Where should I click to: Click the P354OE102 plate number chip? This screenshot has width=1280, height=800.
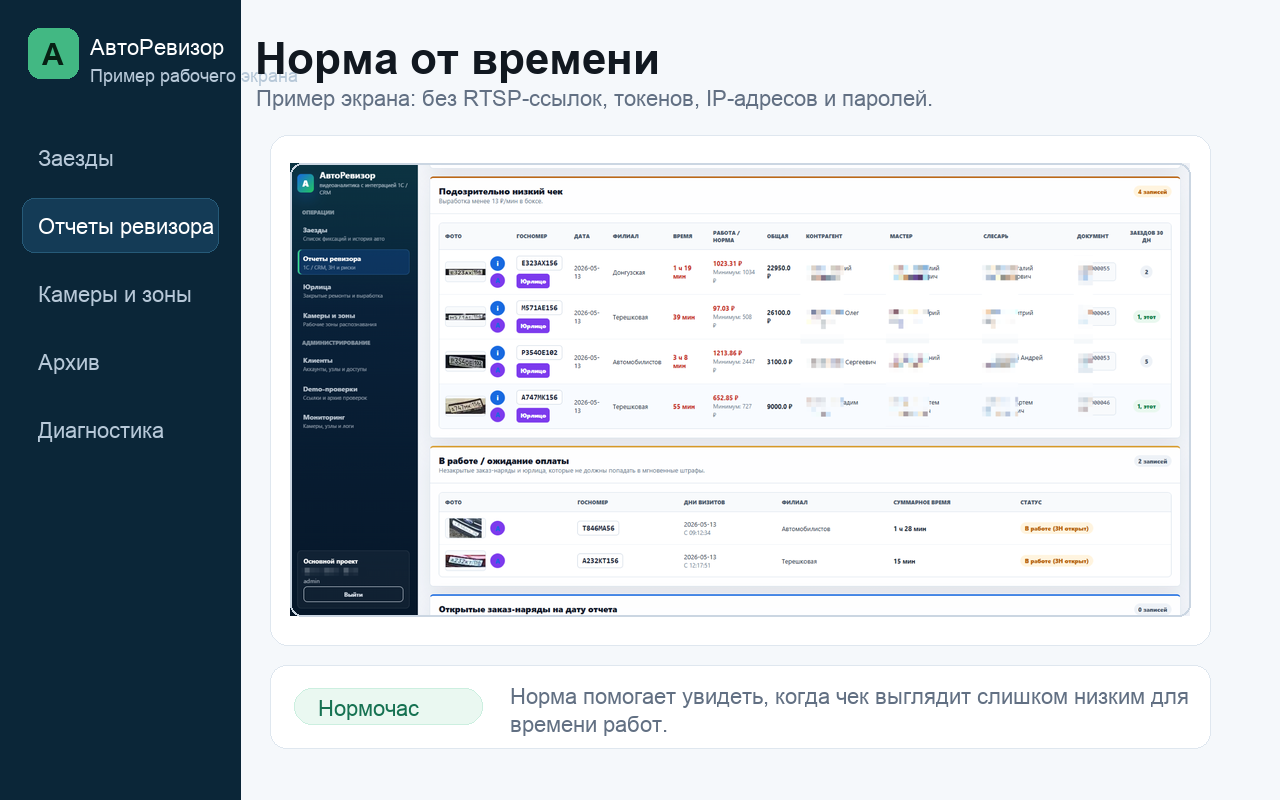point(539,353)
